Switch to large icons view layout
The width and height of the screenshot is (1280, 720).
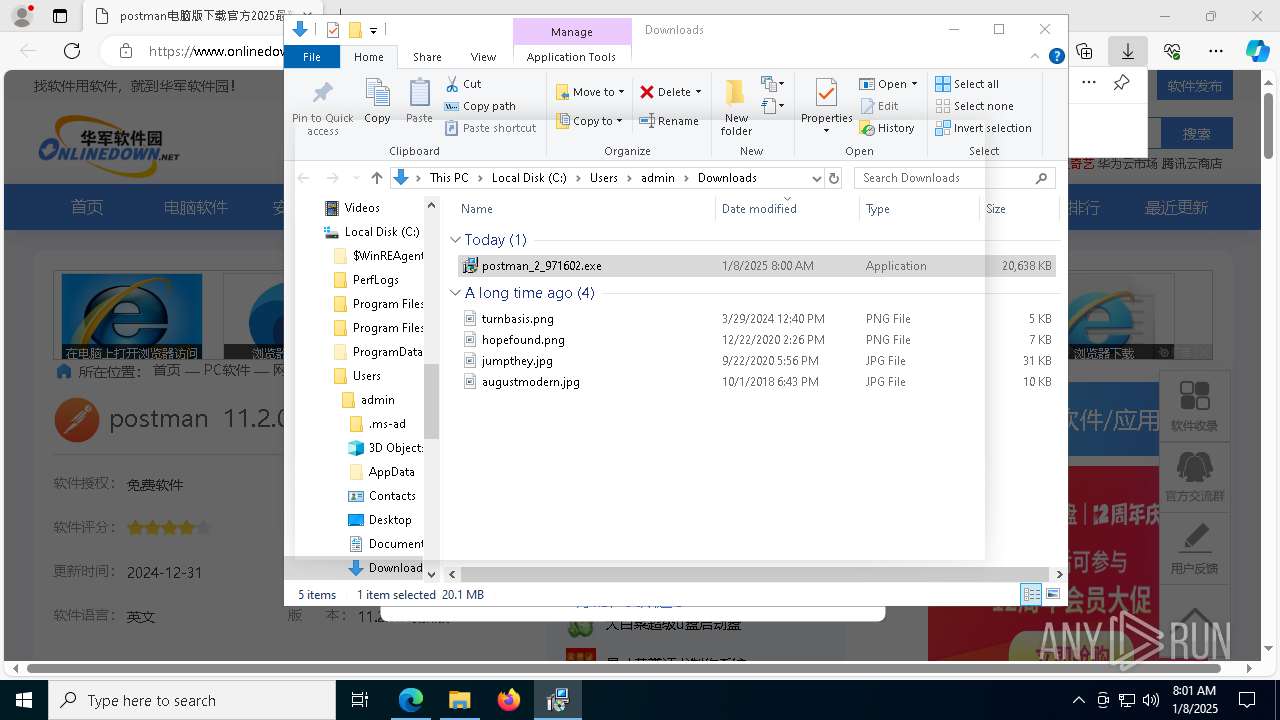click(1053, 594)
